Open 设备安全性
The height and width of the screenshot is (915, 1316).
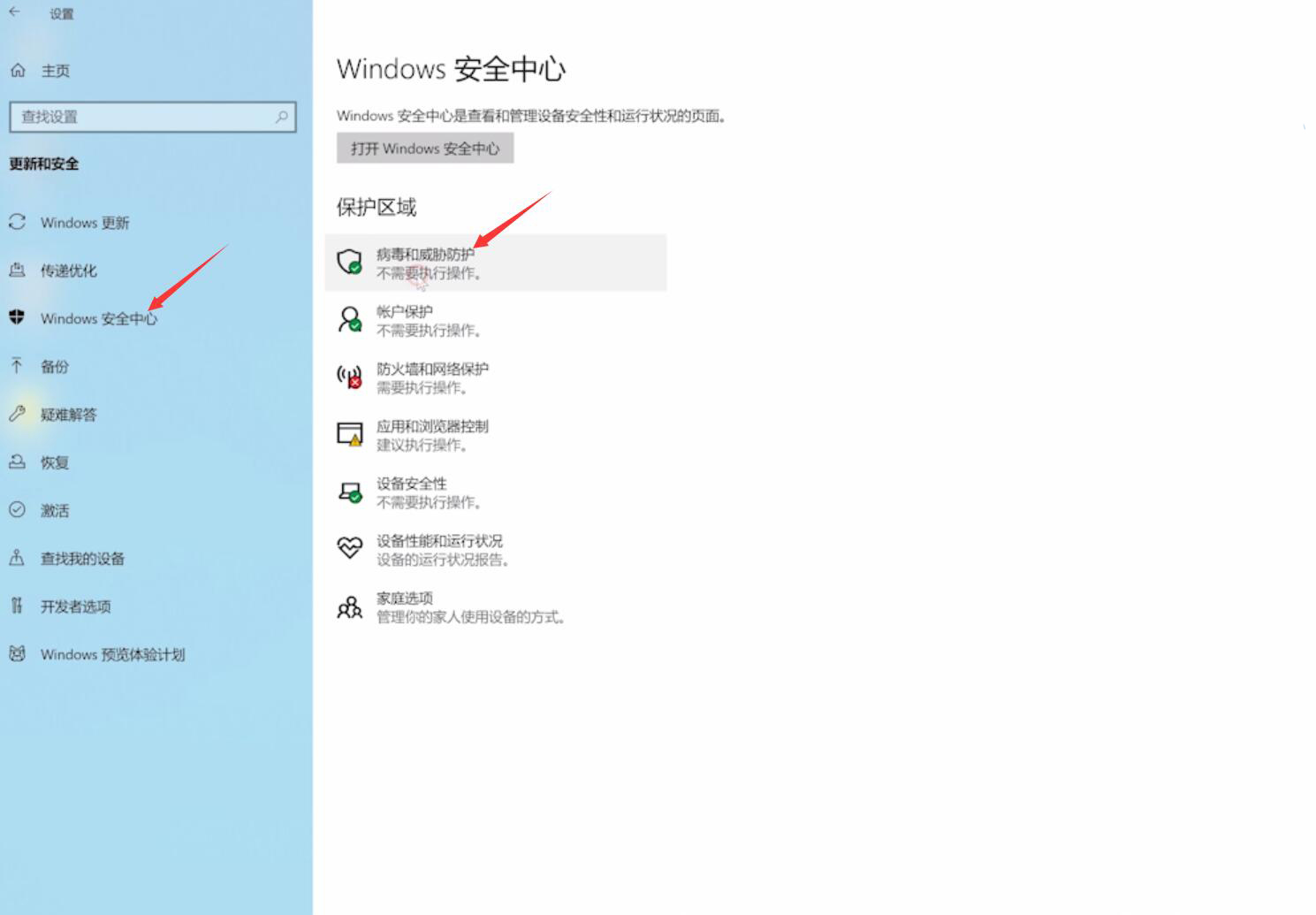tap(496, 492)
